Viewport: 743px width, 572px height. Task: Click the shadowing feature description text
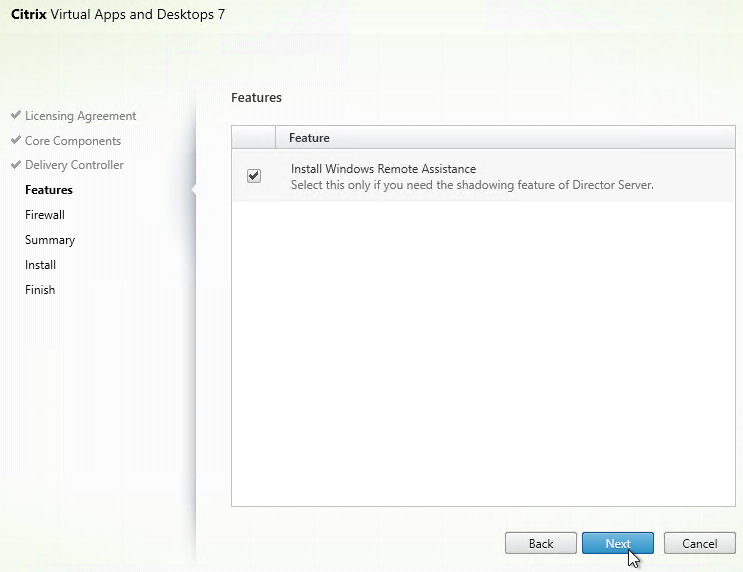click(472, 185)
